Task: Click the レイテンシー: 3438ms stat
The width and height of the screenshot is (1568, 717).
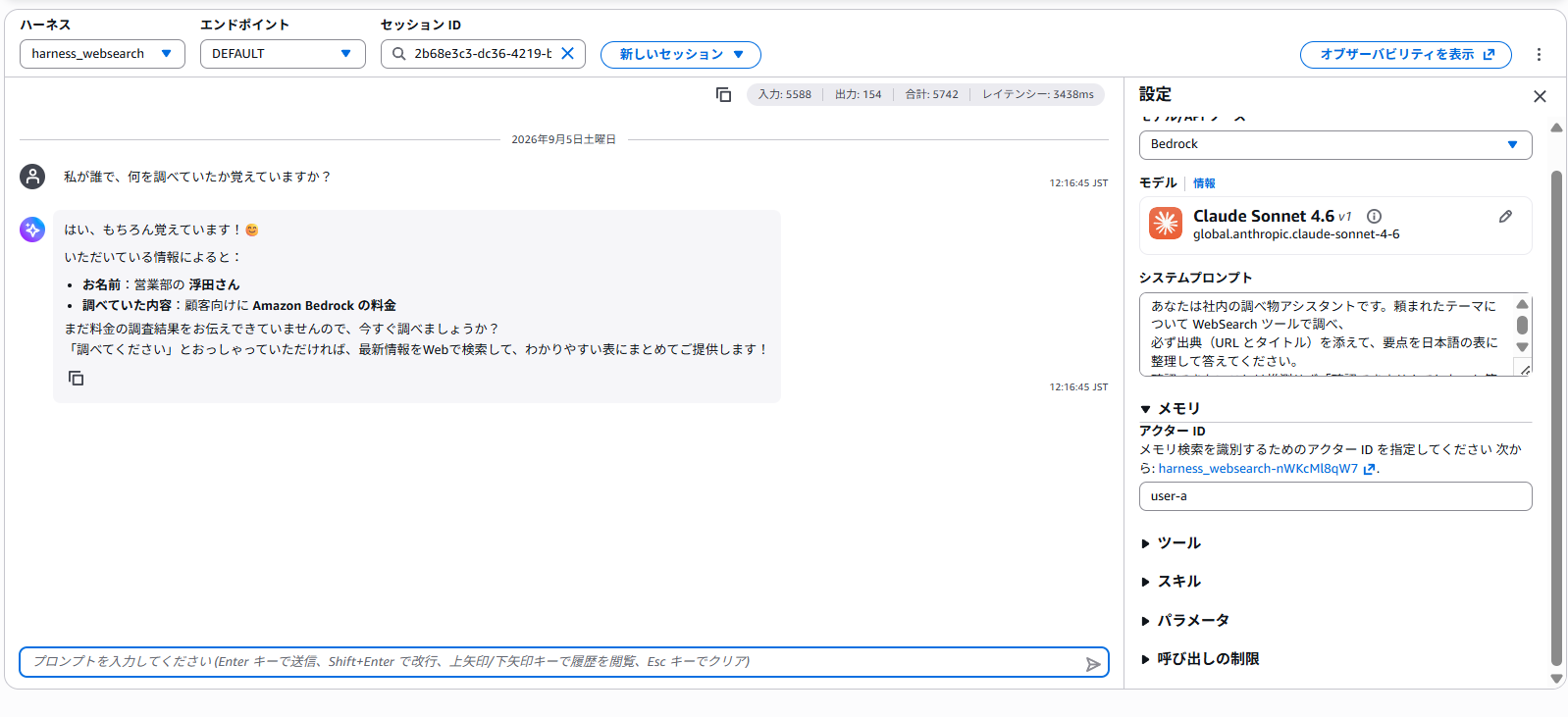Action: point(1038,94)
